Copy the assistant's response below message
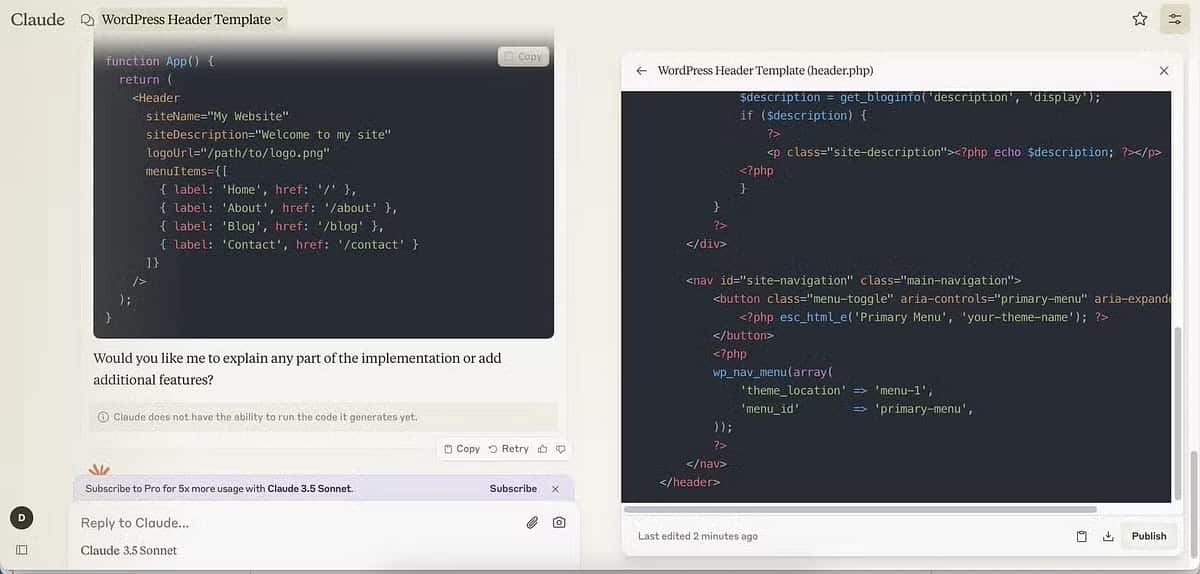This screenshot has width=1200, height=574. [x=462, y=449]
